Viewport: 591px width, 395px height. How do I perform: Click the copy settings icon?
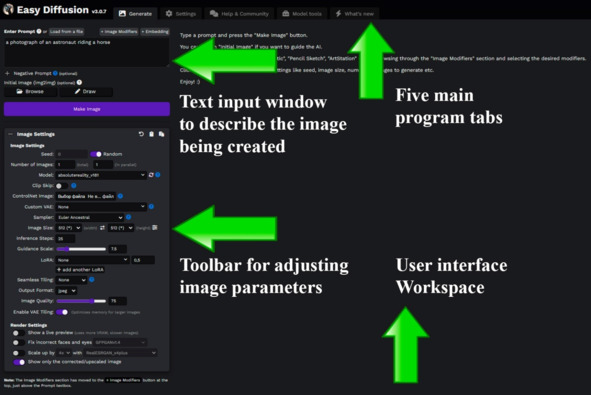point(161,134)
